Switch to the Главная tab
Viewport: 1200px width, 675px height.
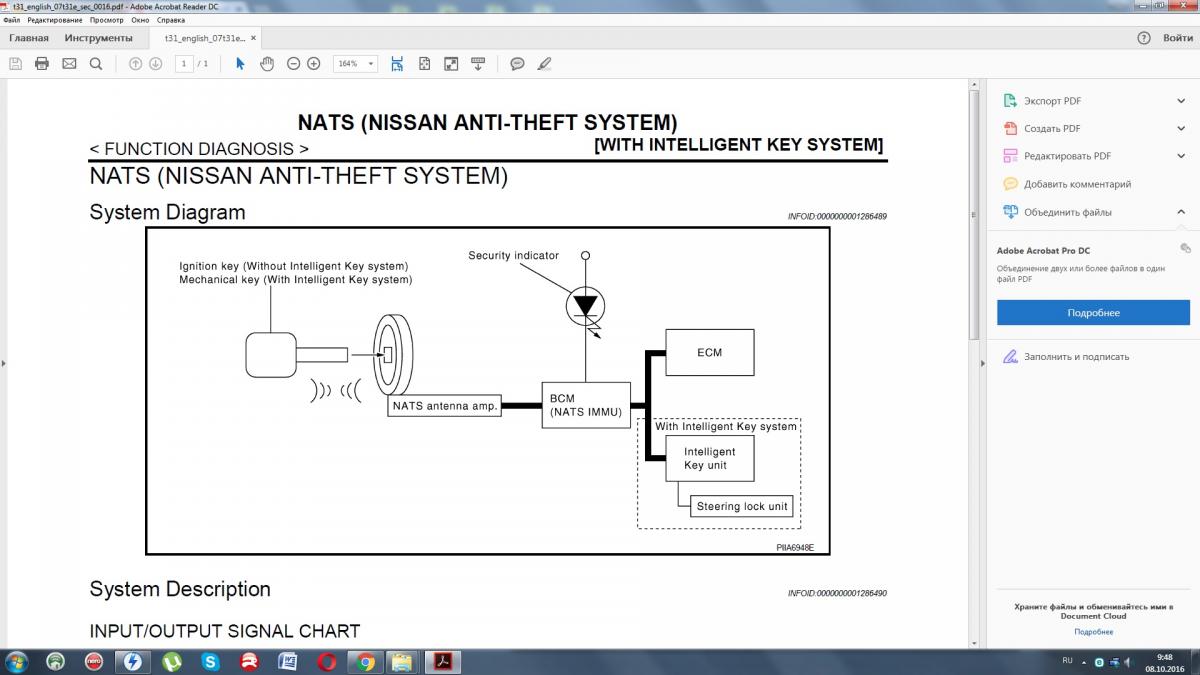point(29,38)
